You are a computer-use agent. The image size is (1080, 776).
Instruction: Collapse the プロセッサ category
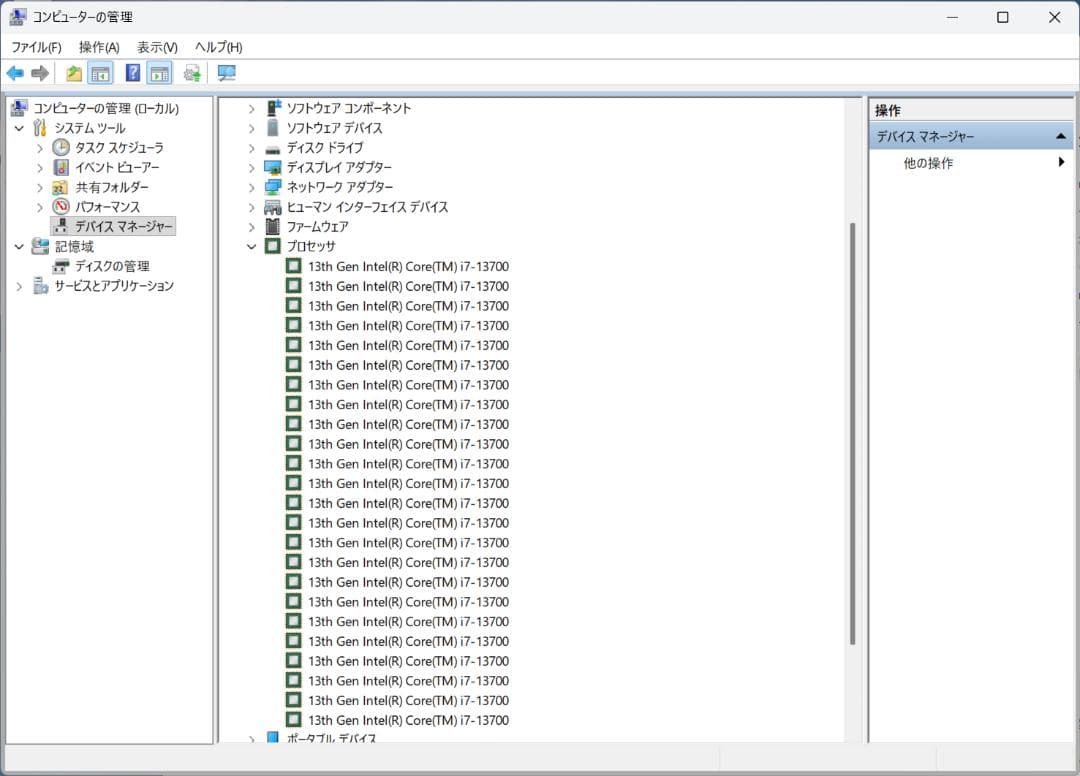[x=252, y=246]
